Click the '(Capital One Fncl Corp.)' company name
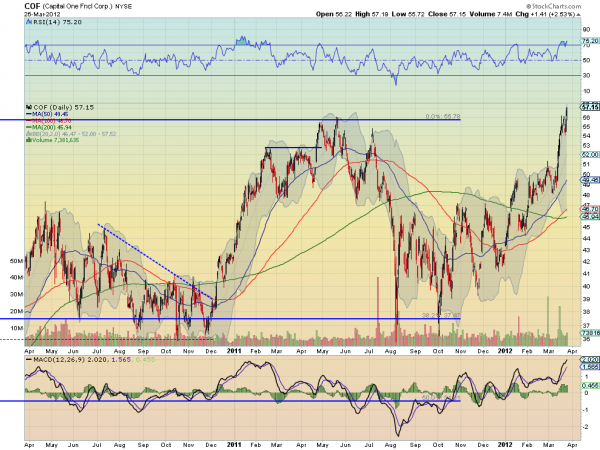This screenshot has width=600, height=450. [77, 7]
